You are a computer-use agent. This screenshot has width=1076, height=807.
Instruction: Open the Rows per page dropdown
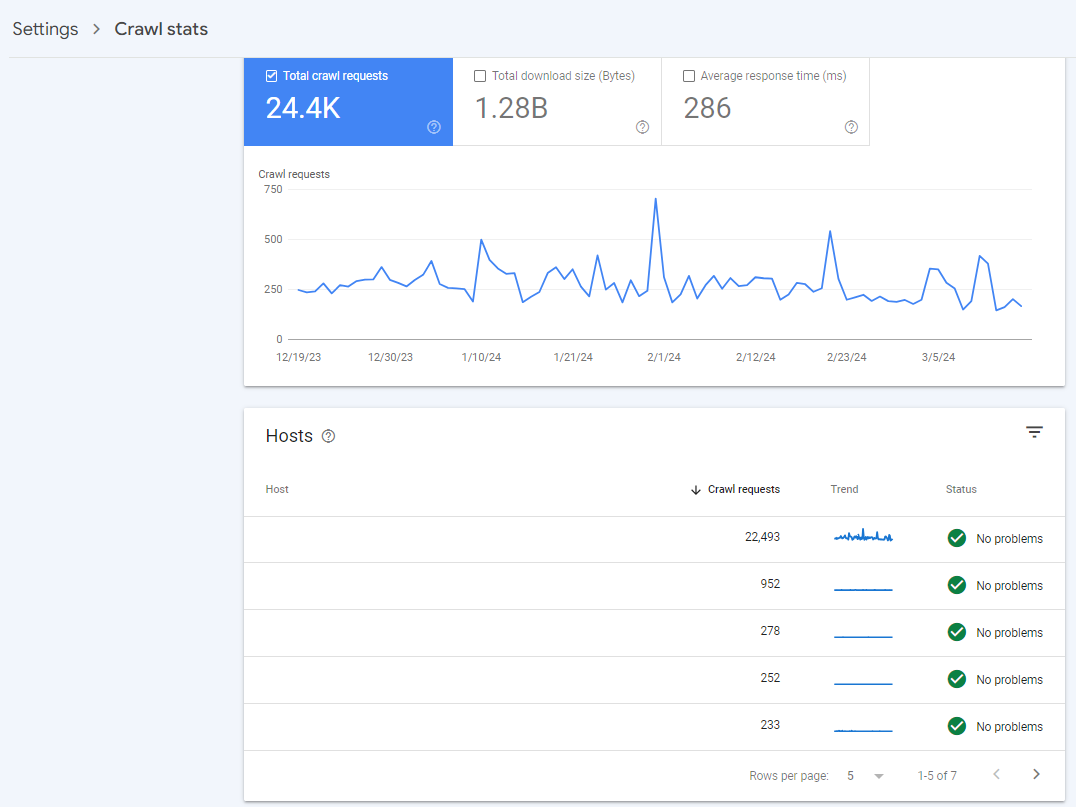click(862, 775)
